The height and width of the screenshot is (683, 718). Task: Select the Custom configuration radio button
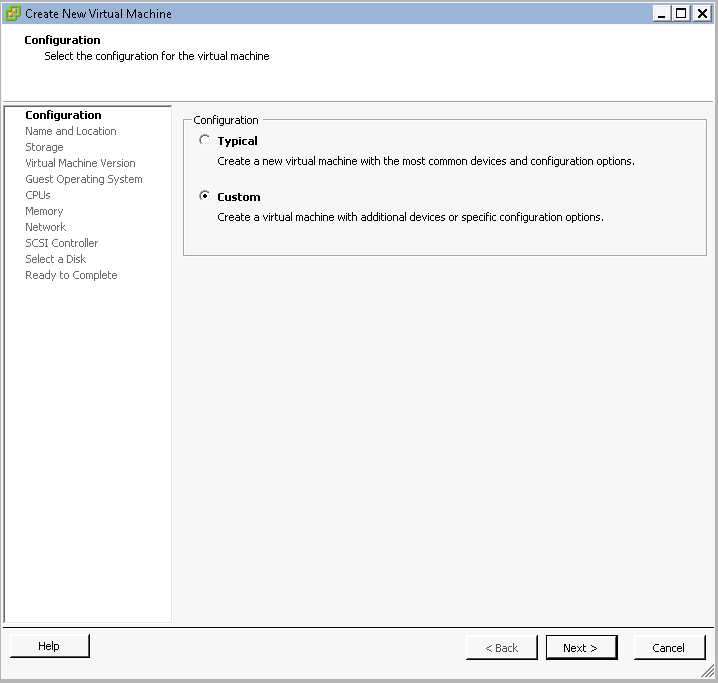(x=205, y=197)
